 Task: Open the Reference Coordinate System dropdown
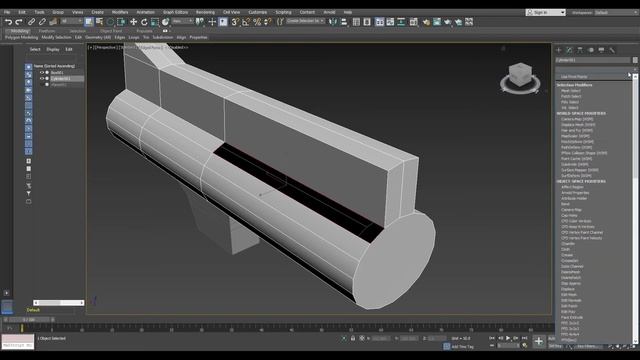pyautogui.click(x=183, y=21)
